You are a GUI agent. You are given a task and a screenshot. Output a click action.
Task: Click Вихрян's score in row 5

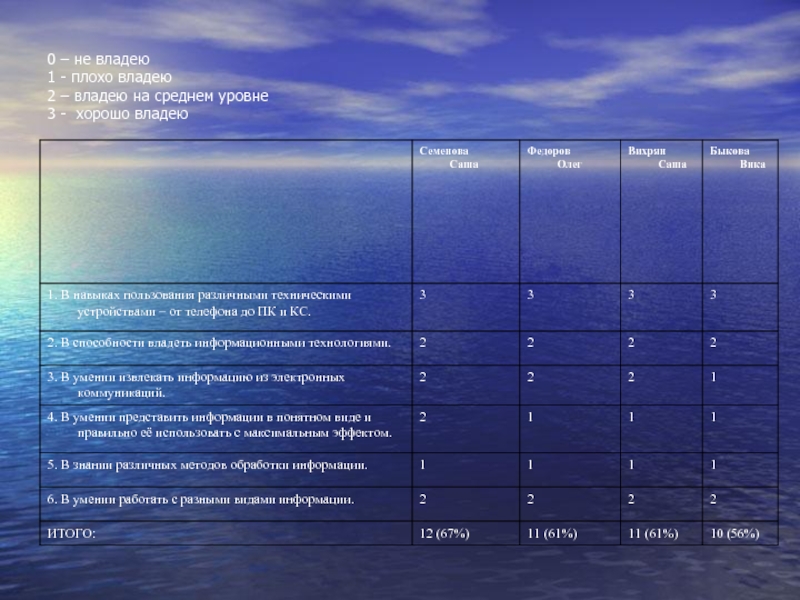(631, 465)
